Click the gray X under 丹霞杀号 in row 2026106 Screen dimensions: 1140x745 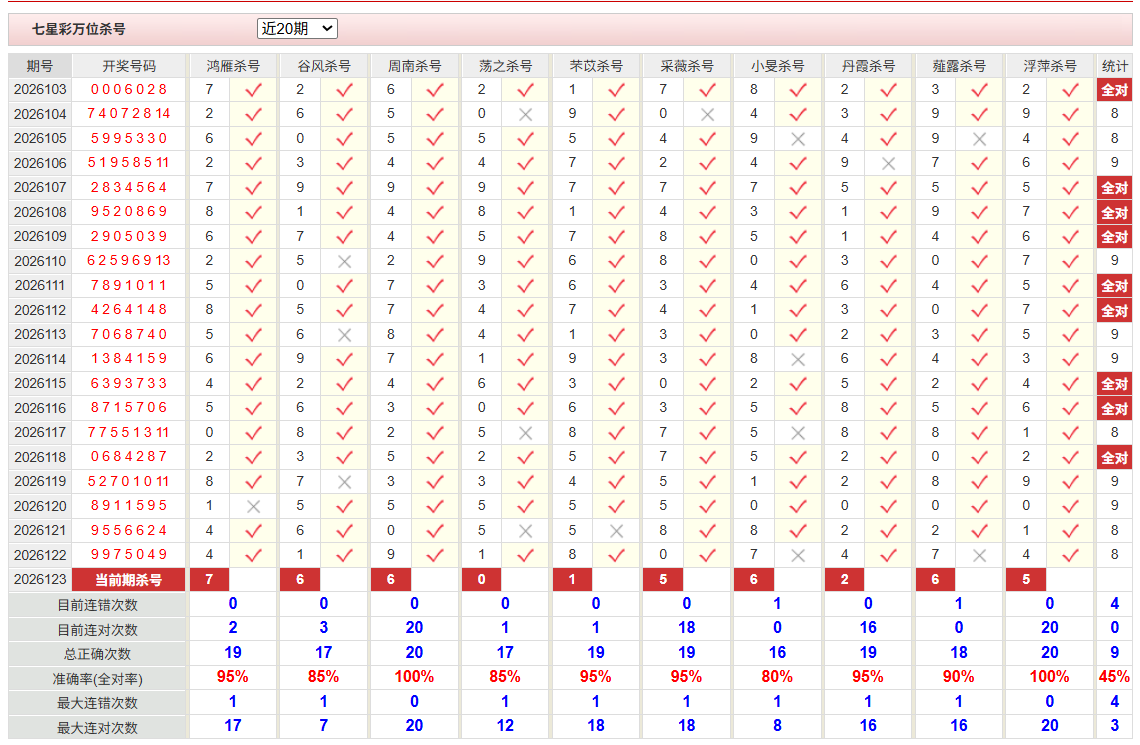point(888,164)
